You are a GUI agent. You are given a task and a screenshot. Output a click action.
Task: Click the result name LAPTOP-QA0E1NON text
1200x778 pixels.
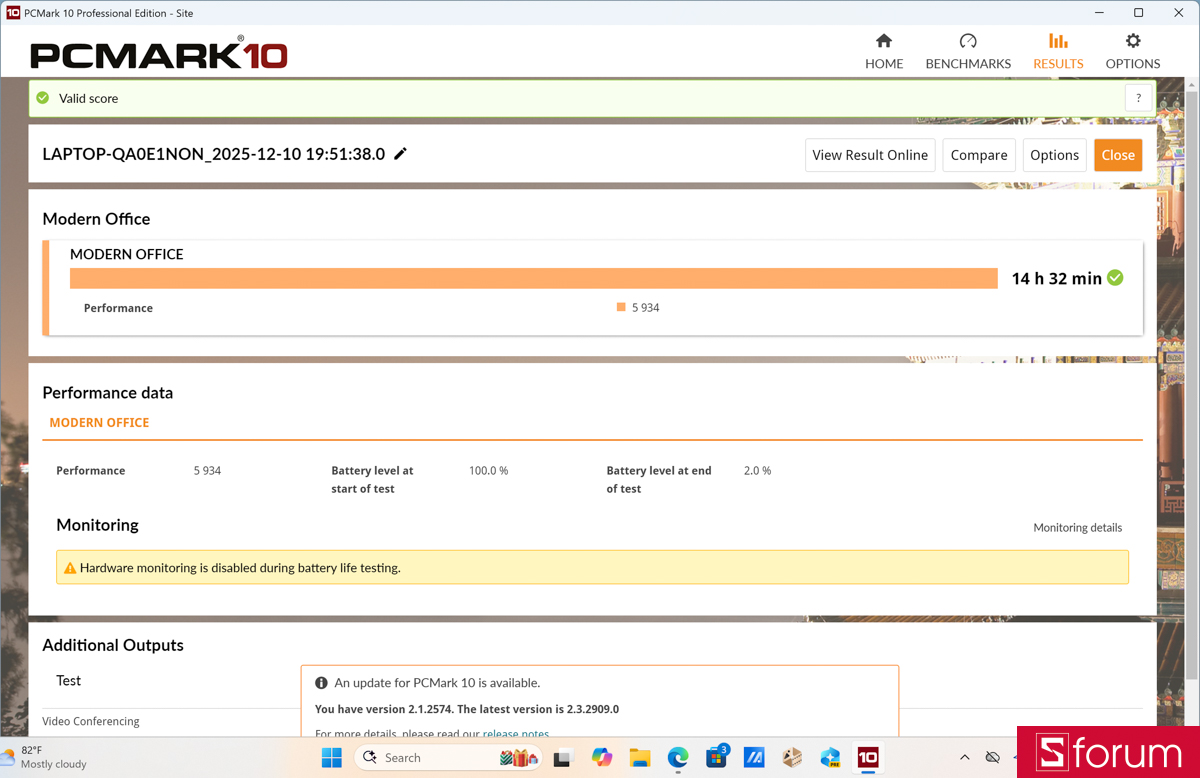pyautogui.click(x=213, y=154)
